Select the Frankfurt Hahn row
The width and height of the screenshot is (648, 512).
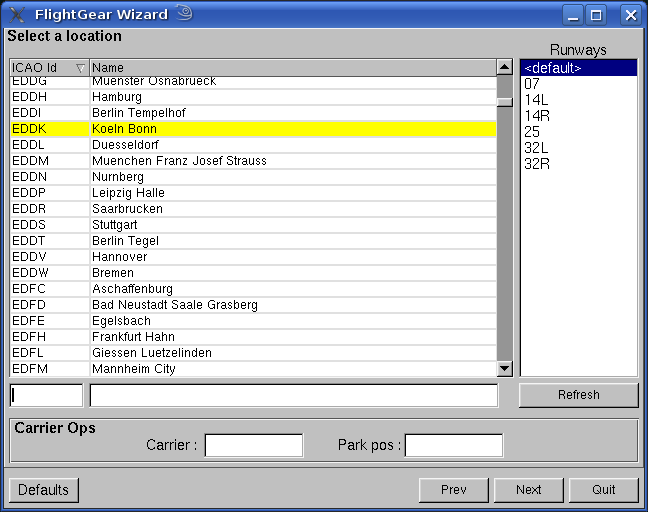[253, 336]
